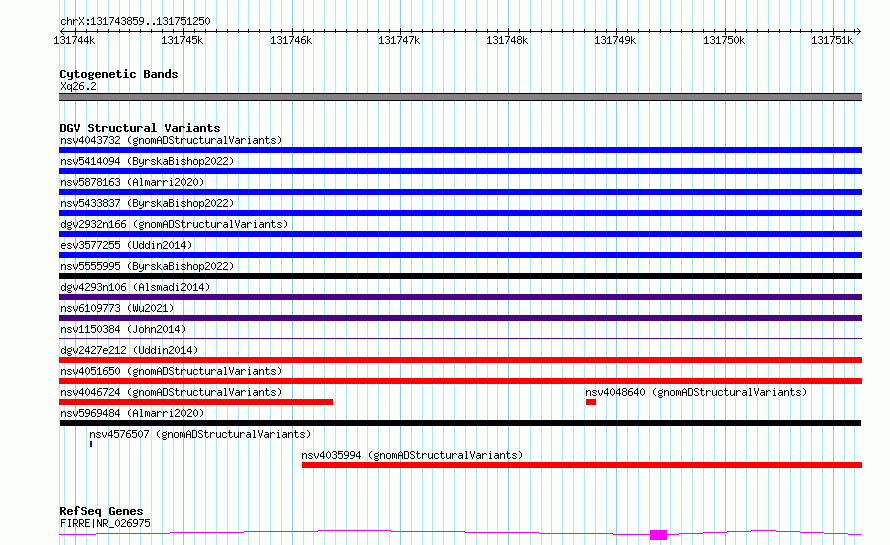Select the gray Xq26.2 cytogenetic band bar

(x=460, y=97)
